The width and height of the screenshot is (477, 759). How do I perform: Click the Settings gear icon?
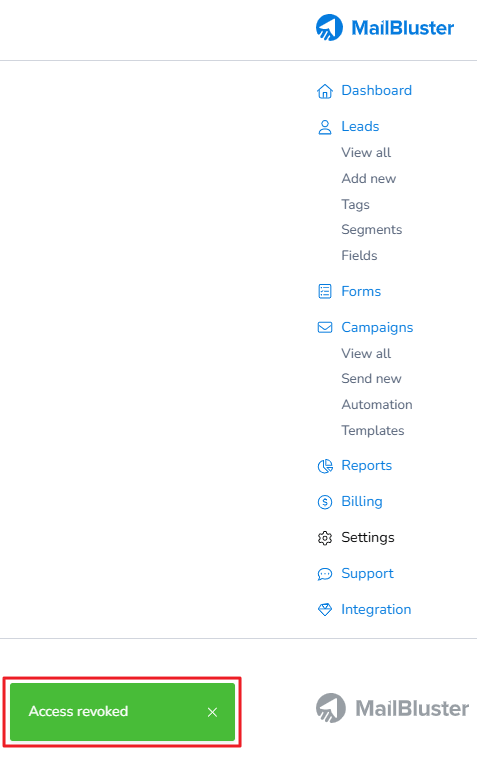coord(324,538)
